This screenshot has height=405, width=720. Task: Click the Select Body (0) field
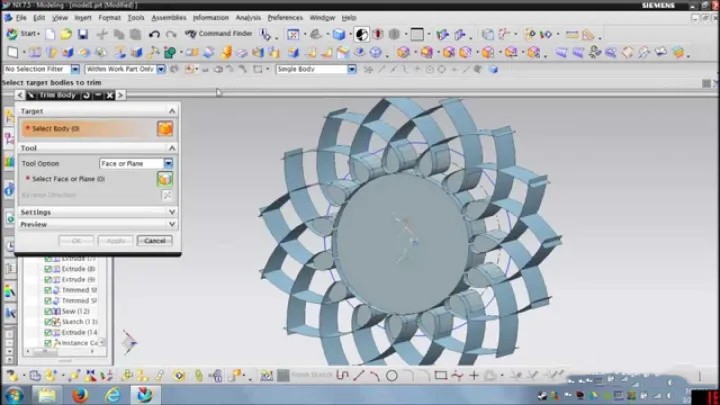(x=87, y=129)
